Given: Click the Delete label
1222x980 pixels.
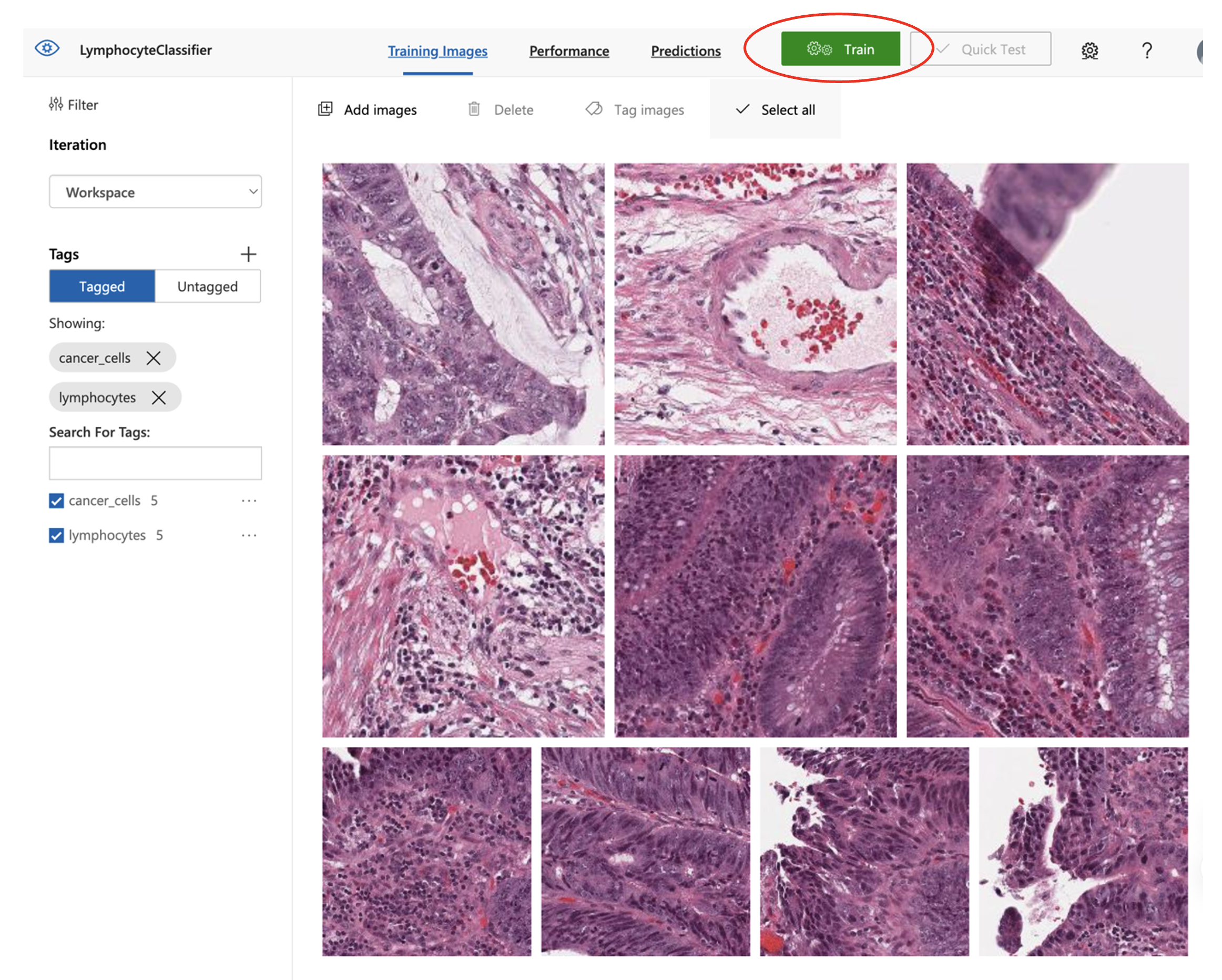Looking at the screenshot, I should point(514,109).
